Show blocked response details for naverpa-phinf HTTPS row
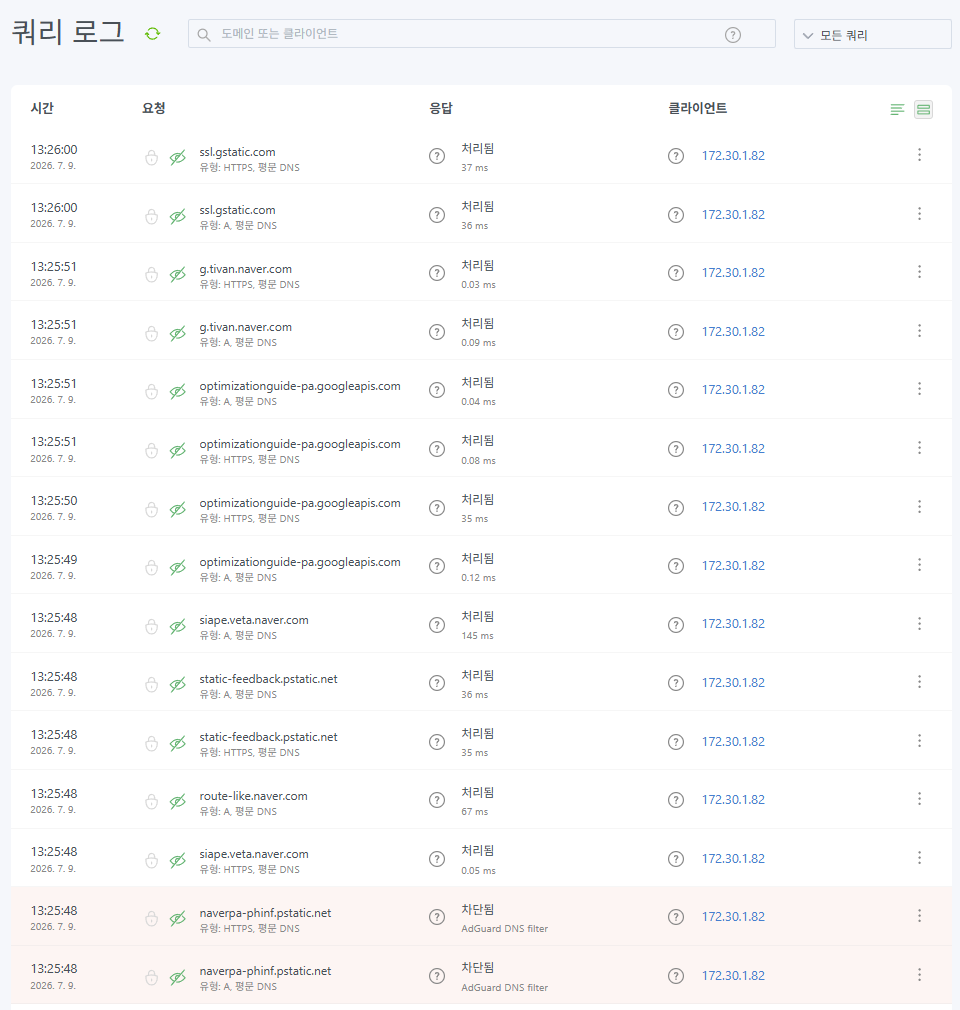The image size is (960, 1010). (x=437, y=917)
